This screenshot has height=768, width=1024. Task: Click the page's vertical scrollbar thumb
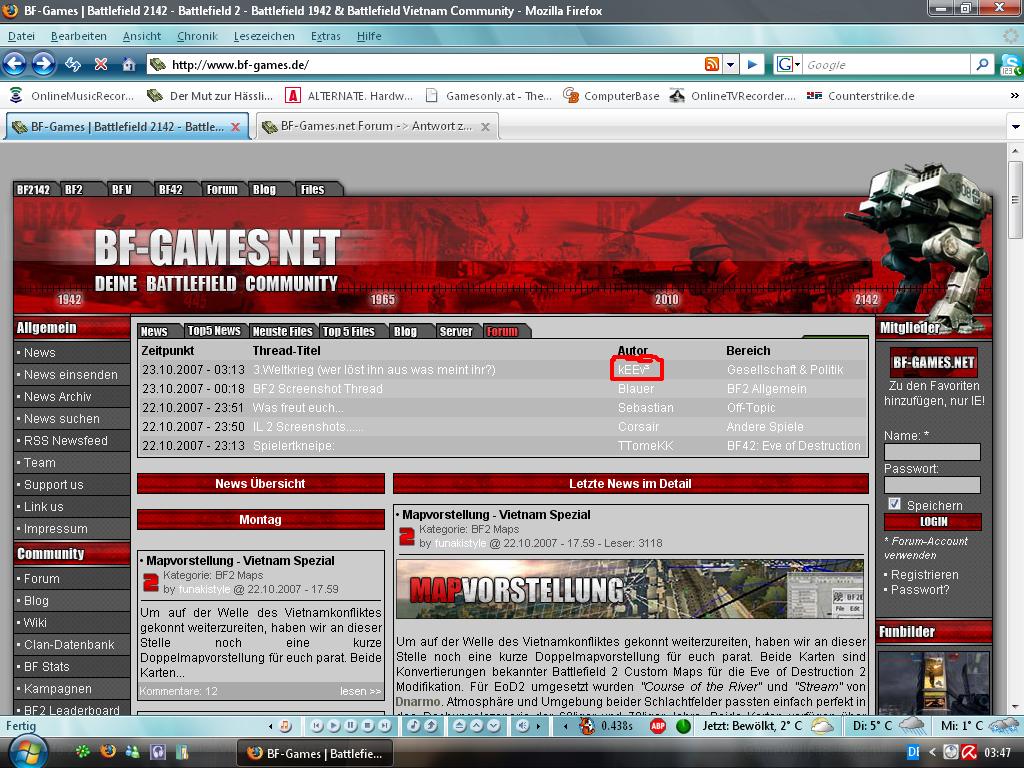click(1015, 200)
